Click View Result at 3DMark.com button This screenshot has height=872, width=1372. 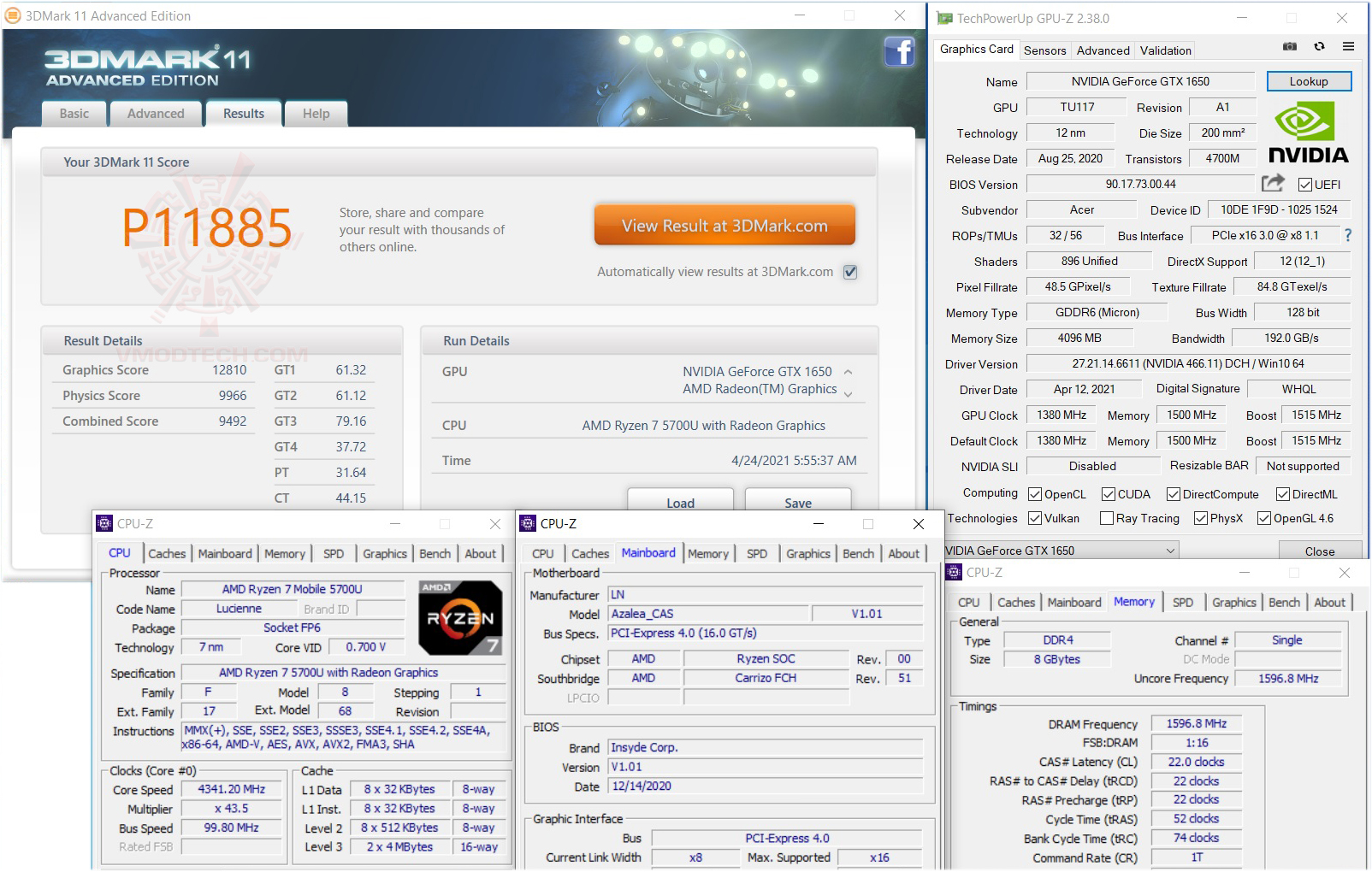[724, 226]
